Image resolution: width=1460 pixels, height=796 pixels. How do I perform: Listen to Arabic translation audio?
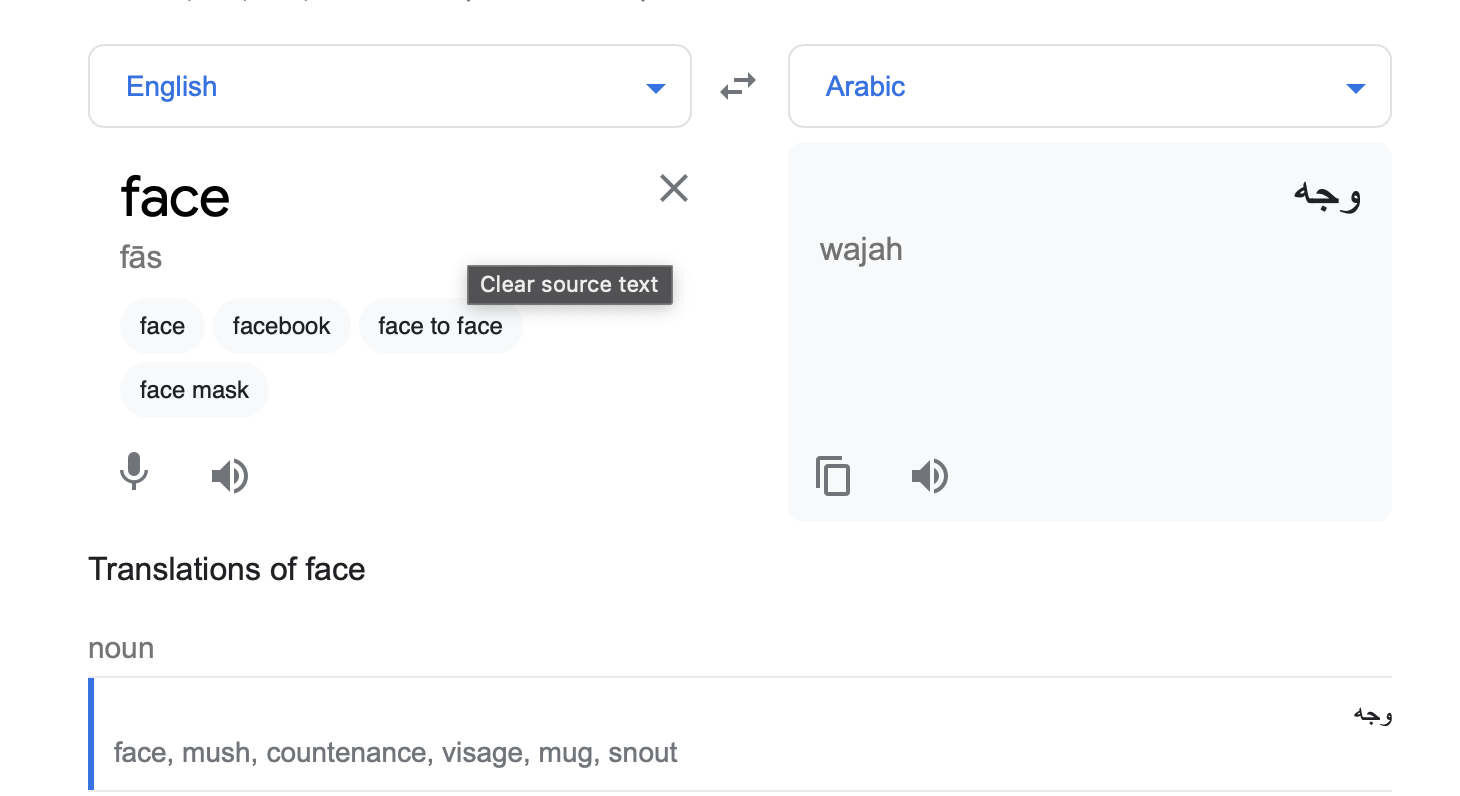point(929,476)
